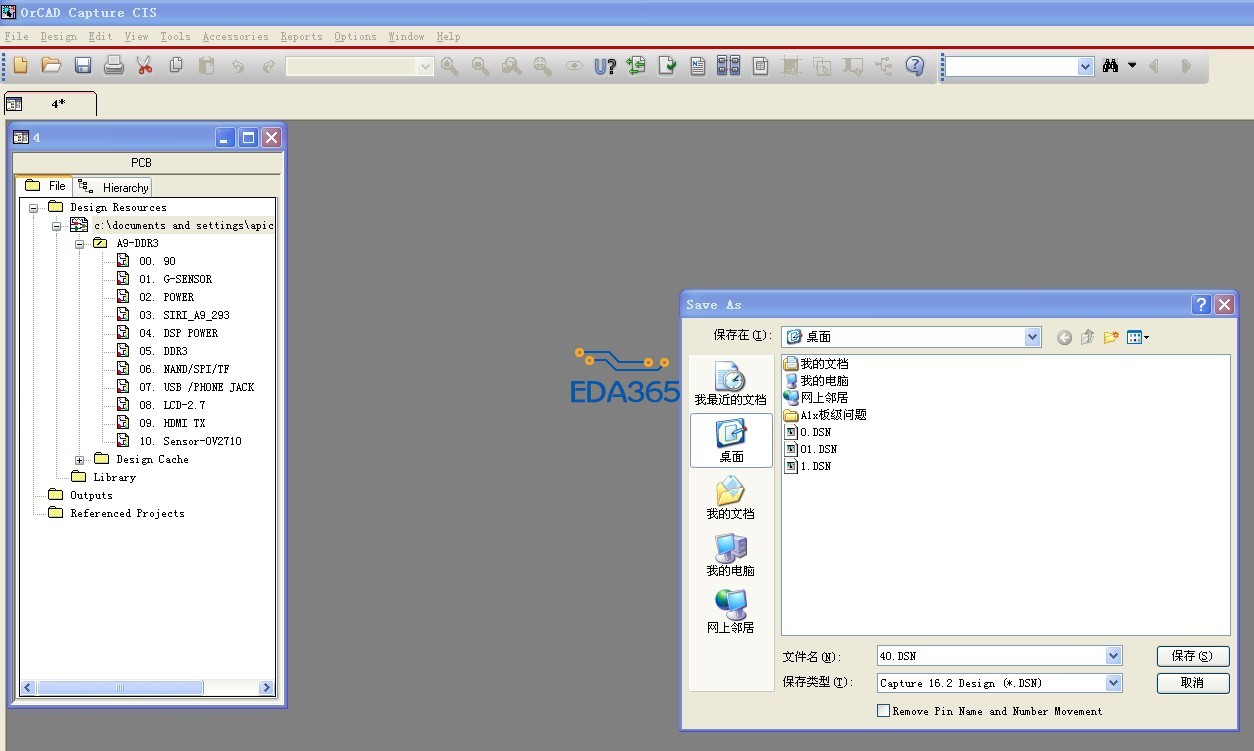This screenshot has height=751, width=1254.
Task: Click the Zoom In magnifier icon
Action: pyautogui.click(x=450, y=66)
